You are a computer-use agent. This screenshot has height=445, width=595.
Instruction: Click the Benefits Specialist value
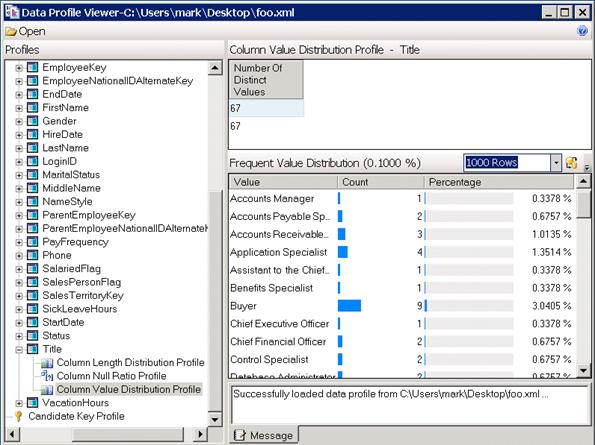(271, 288)
